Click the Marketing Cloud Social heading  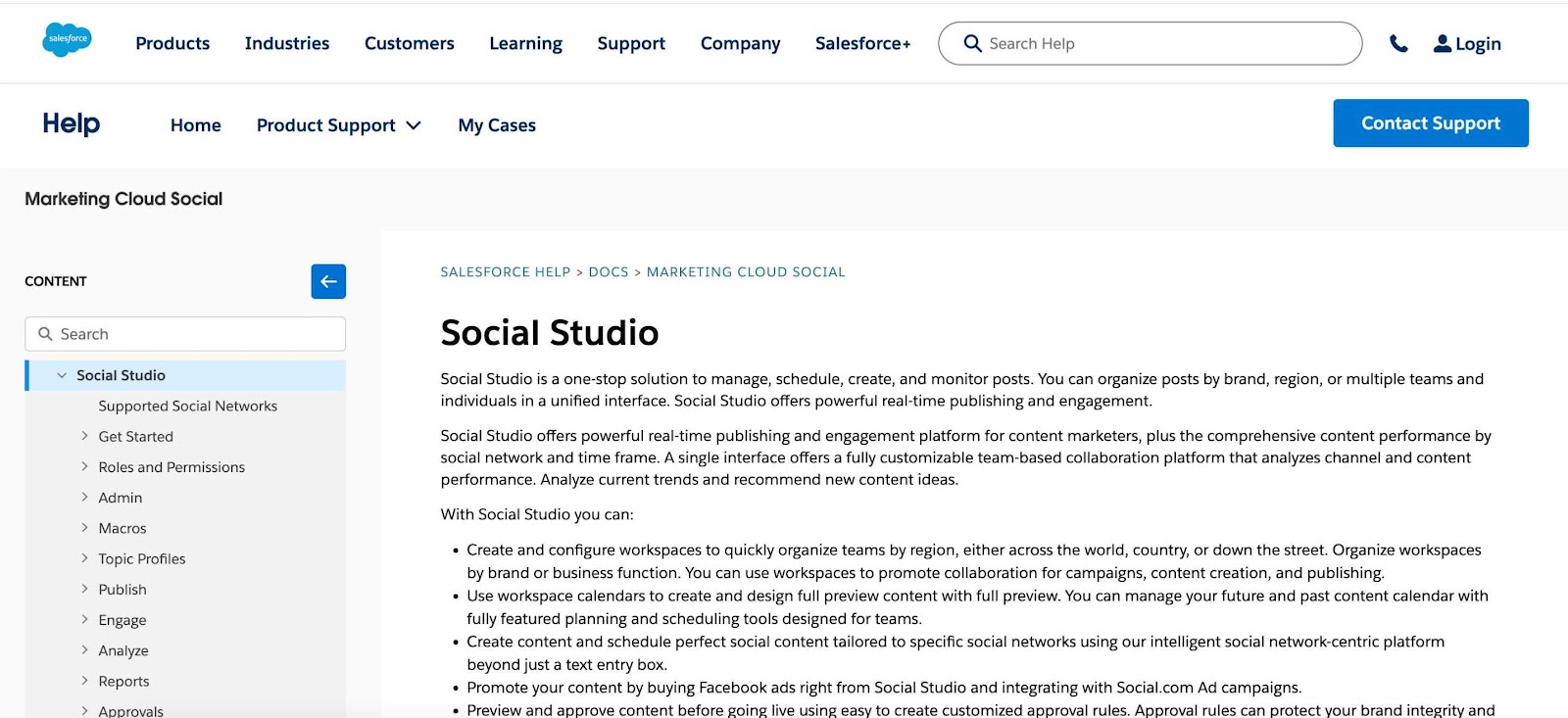[123, 199]
